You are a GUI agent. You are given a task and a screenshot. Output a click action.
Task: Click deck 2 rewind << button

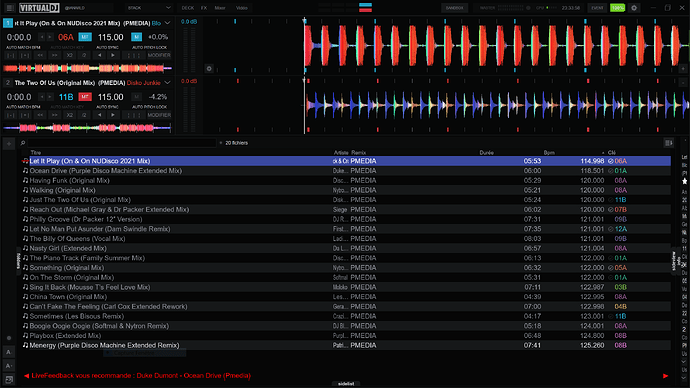click(40, 115)
